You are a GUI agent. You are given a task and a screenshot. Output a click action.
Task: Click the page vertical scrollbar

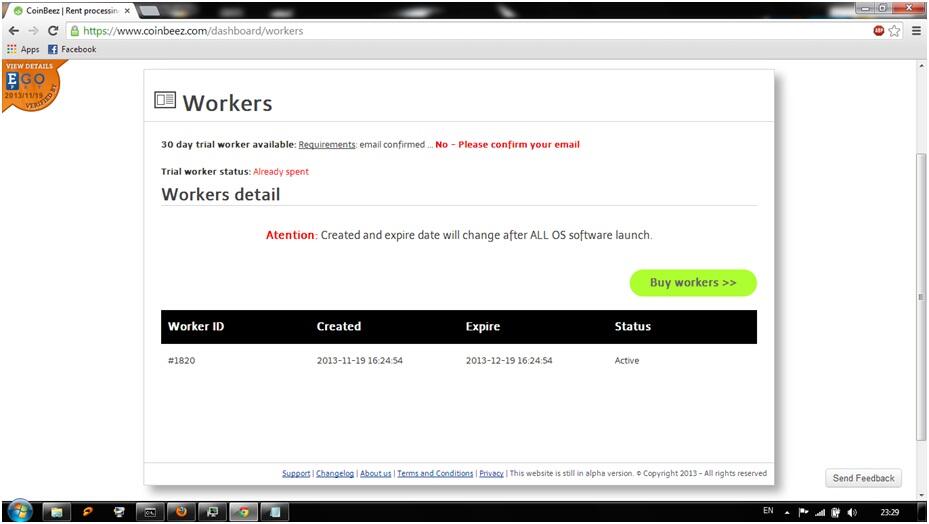coord(921,296)
